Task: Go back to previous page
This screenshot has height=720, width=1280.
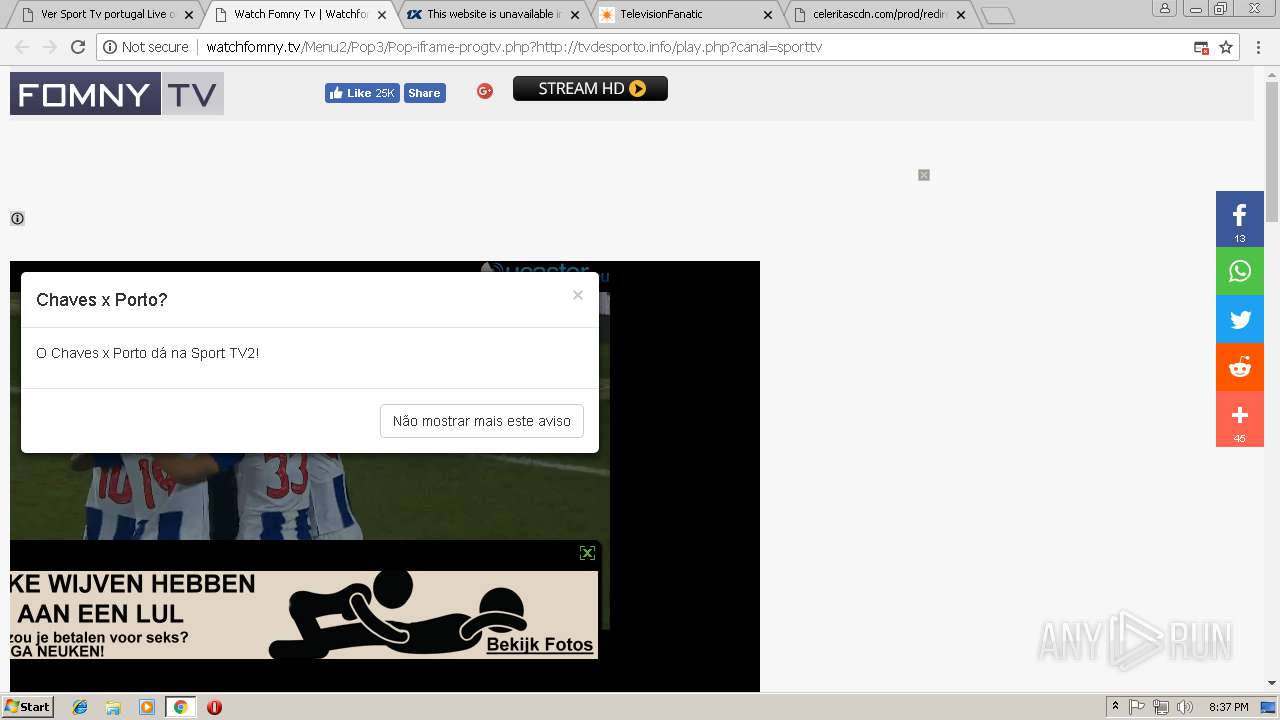Action: point(22,47)
